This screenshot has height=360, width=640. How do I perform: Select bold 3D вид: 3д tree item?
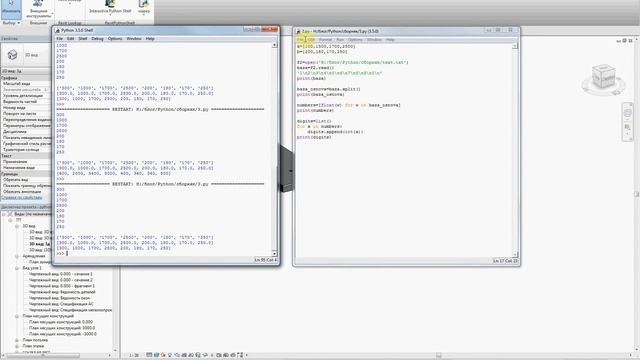tap(40, 244)
